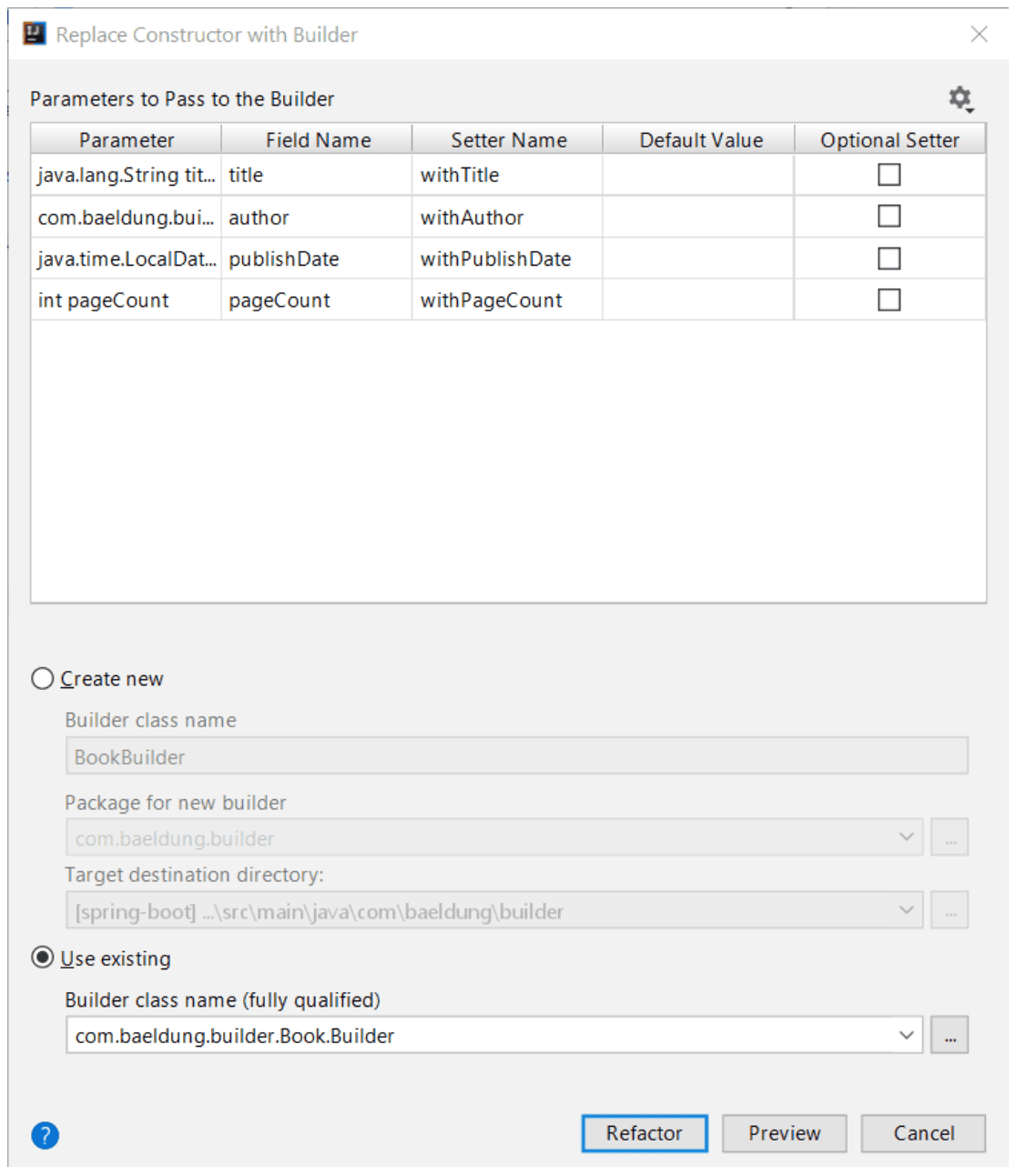Click the Refactor button
The width and height of the screenshot is (1016, 1176).
(645, 1133)
